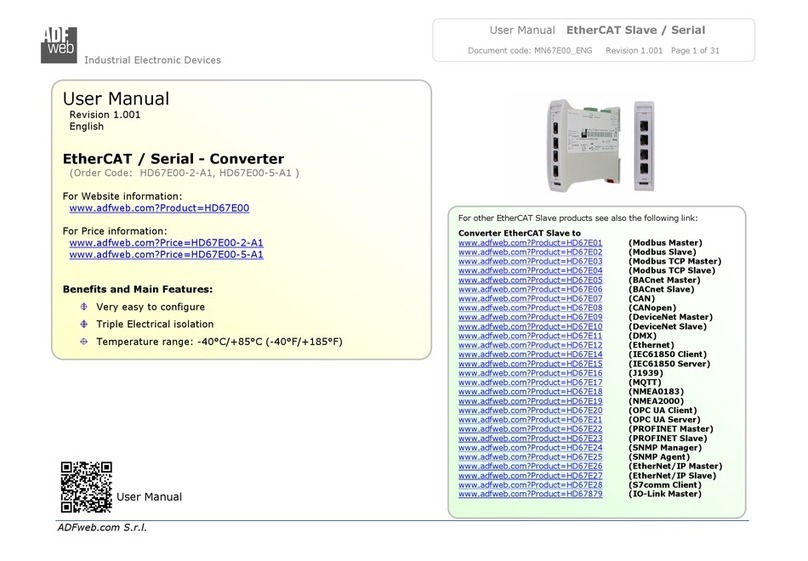Screen dimensions: 808x561
Task: Open the HD67E24 SNMP Manager link
Action: point(530,448)
